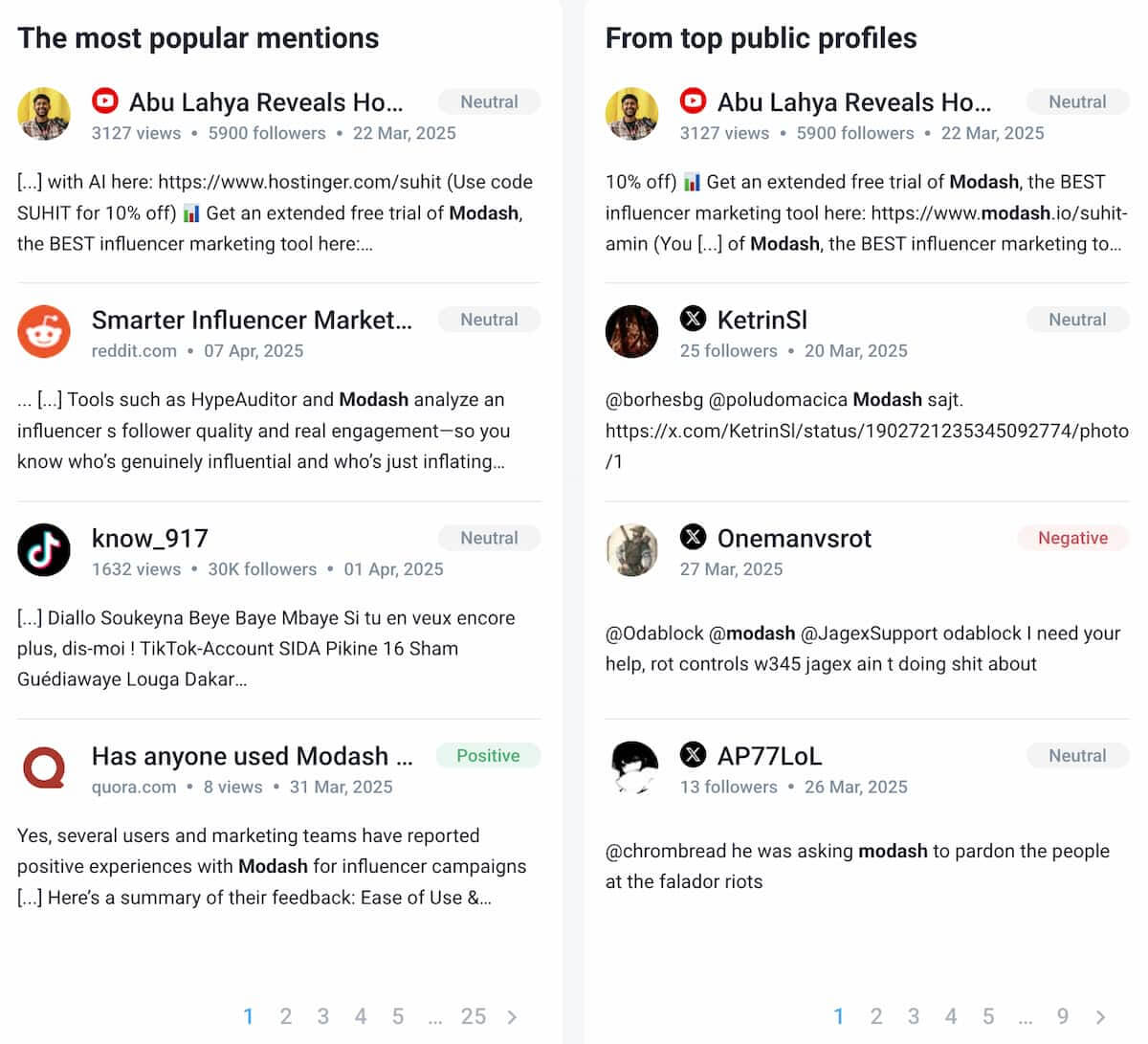Go to page 9 of top public profiles
1148x1044 pixels.
[1062, 1016]
